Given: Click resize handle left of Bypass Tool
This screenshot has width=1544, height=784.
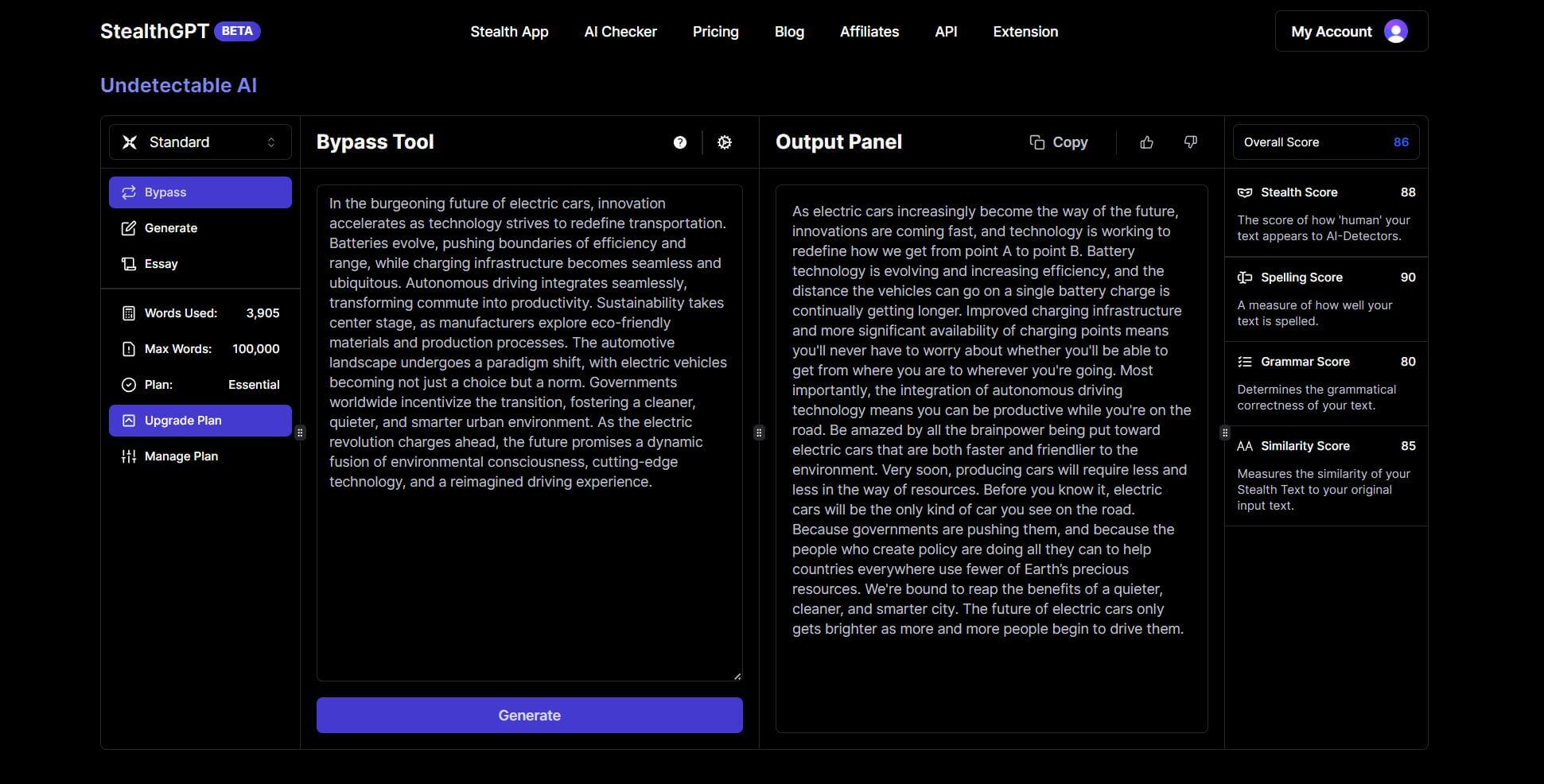Looking at the screenshot, I should tap(300, 433).
